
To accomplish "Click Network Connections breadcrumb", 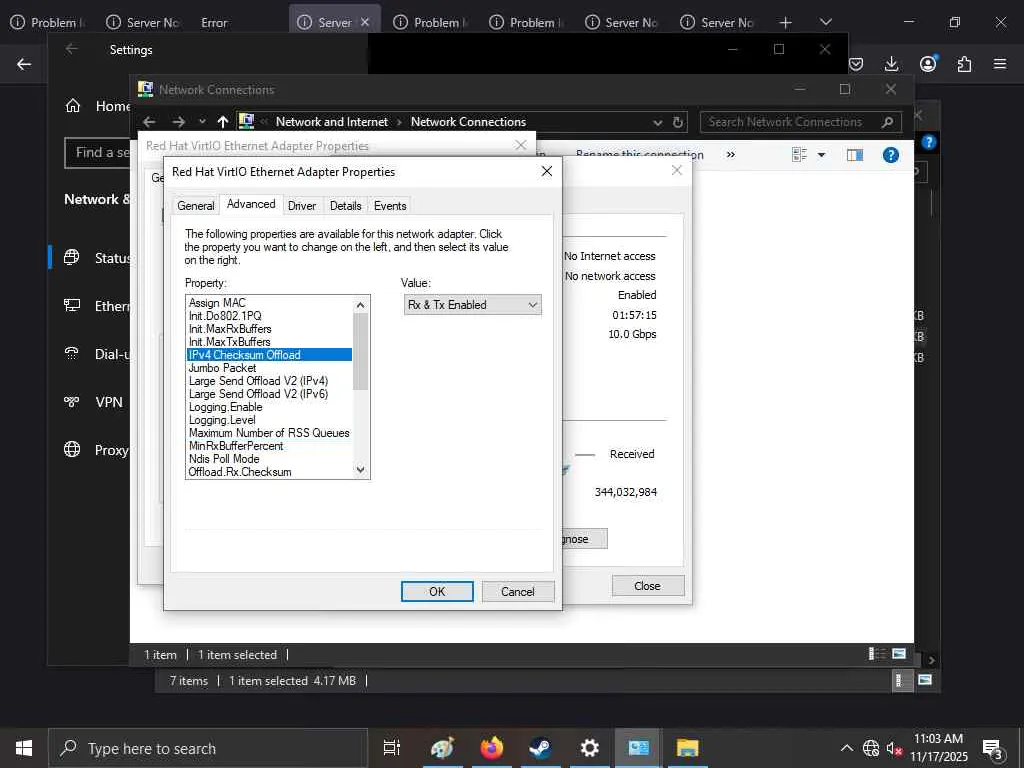I will [x=468, y=121].
